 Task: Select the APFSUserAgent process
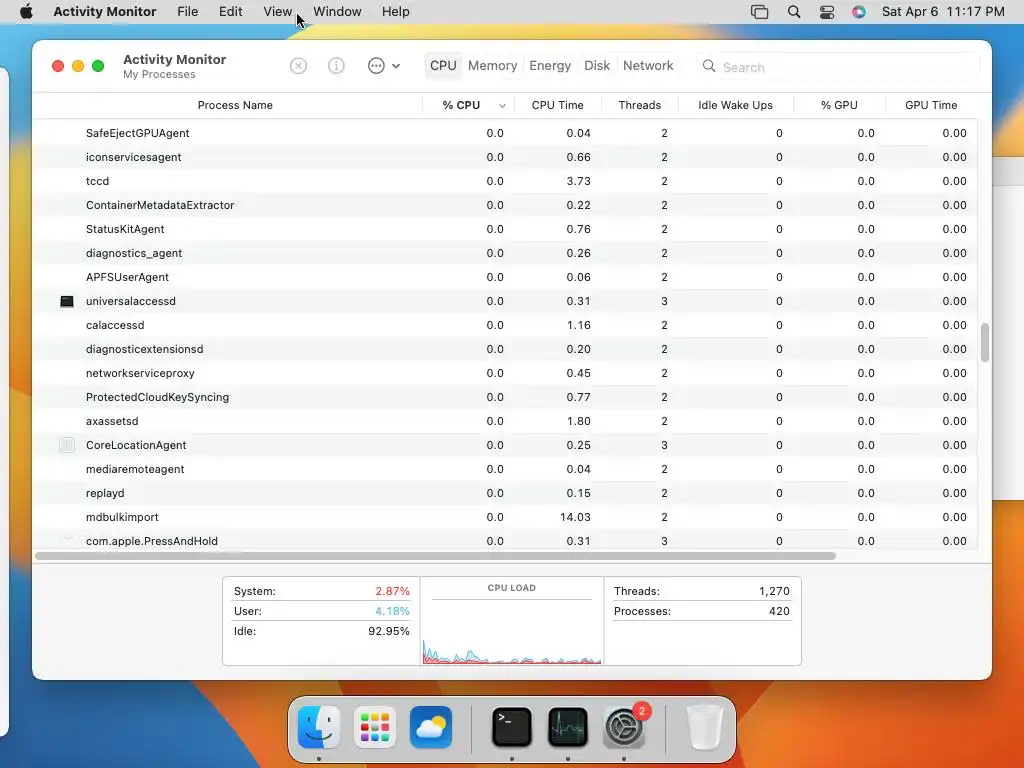click(x=505, y=277)
